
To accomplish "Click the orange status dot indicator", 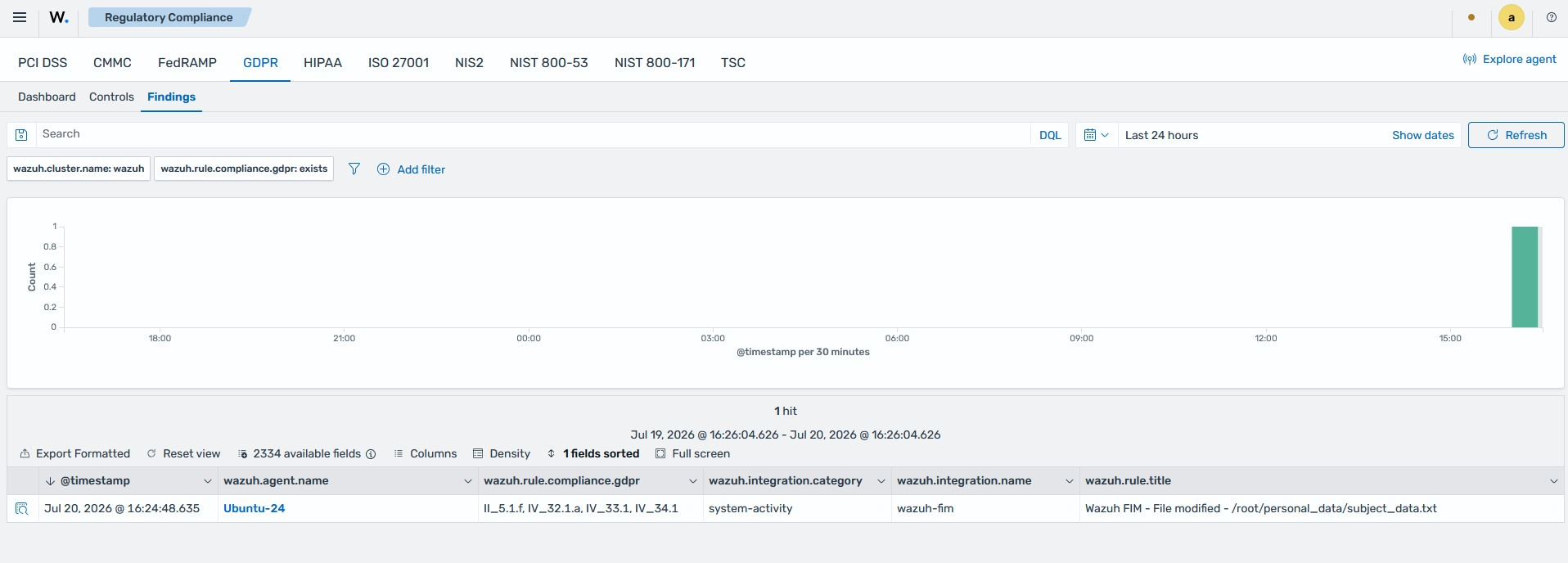I will 1471,17.
